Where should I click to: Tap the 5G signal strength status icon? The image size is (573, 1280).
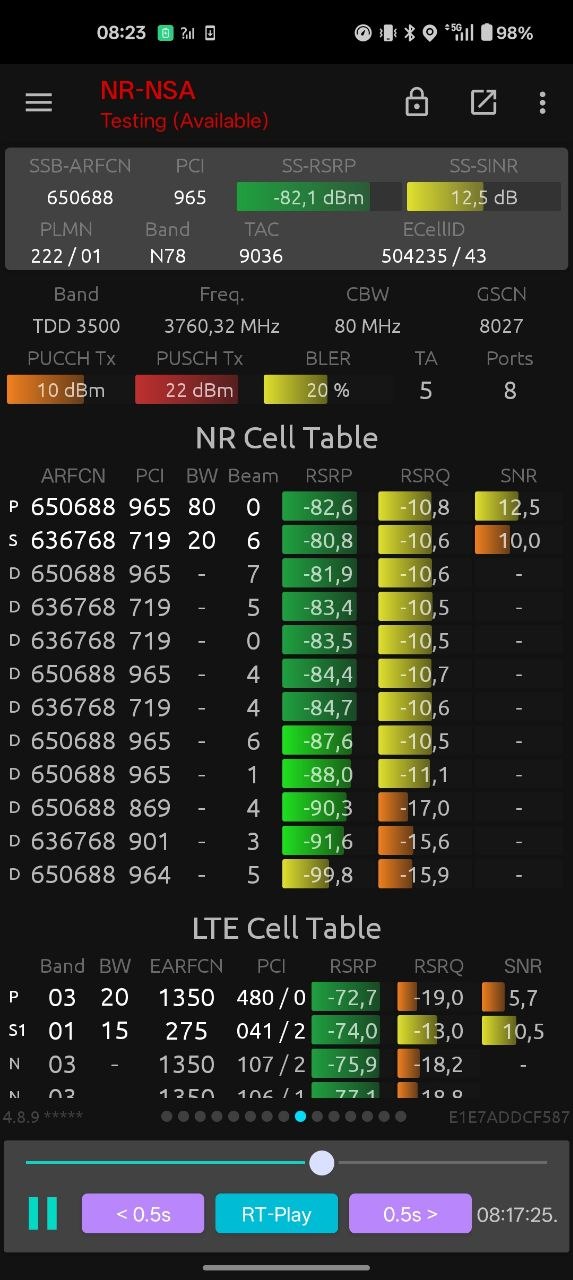tap(461, 33)
